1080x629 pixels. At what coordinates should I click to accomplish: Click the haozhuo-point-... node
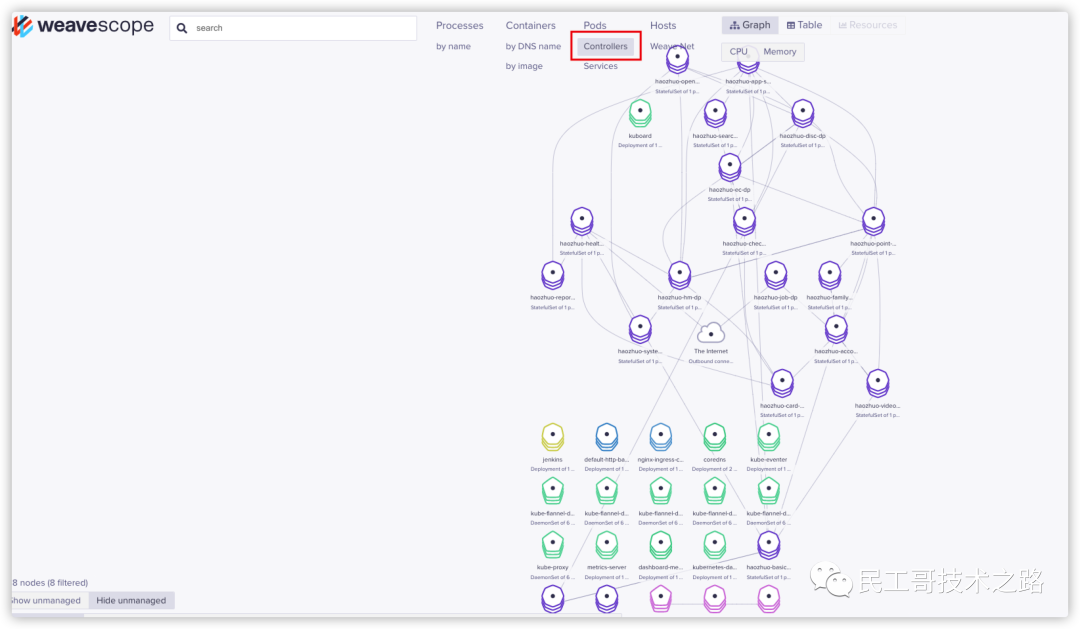873,222
